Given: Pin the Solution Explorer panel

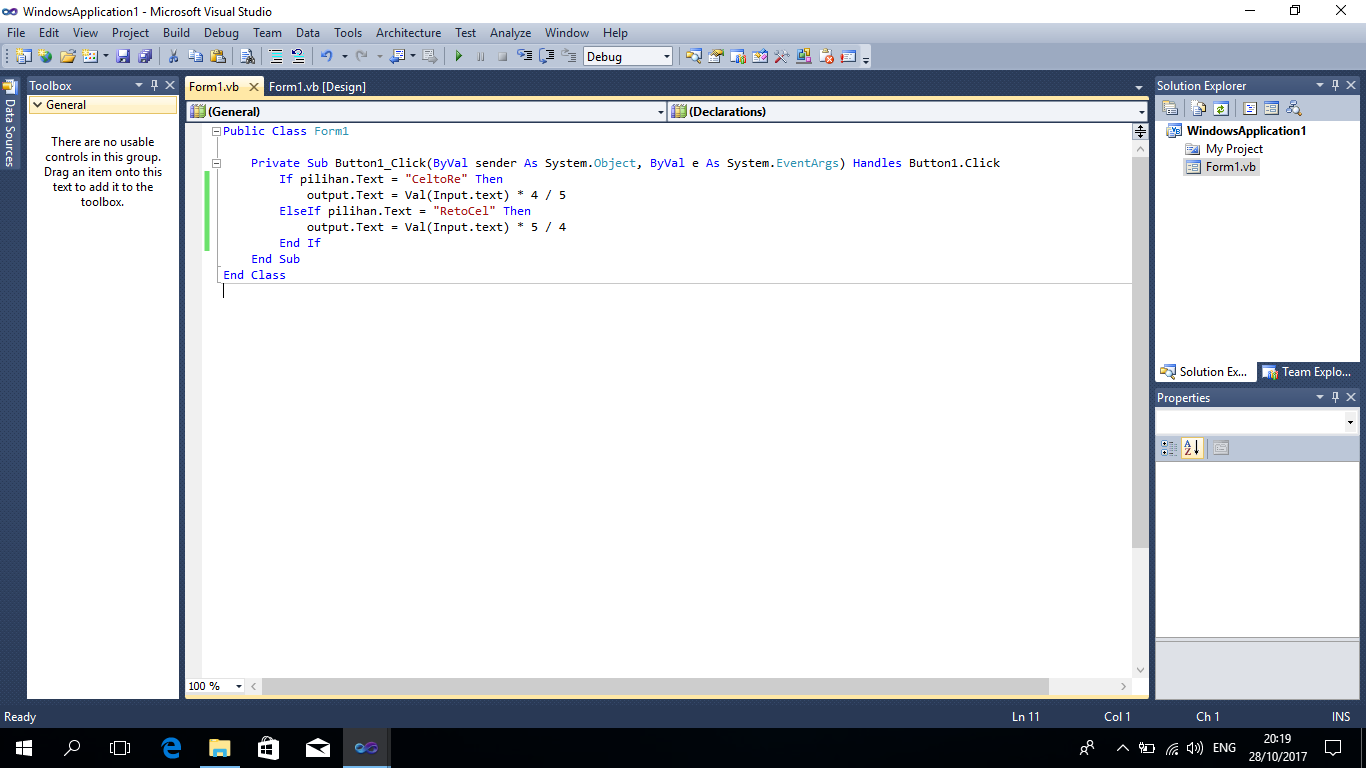Looking at the screenshot, I should [1335, 85].
